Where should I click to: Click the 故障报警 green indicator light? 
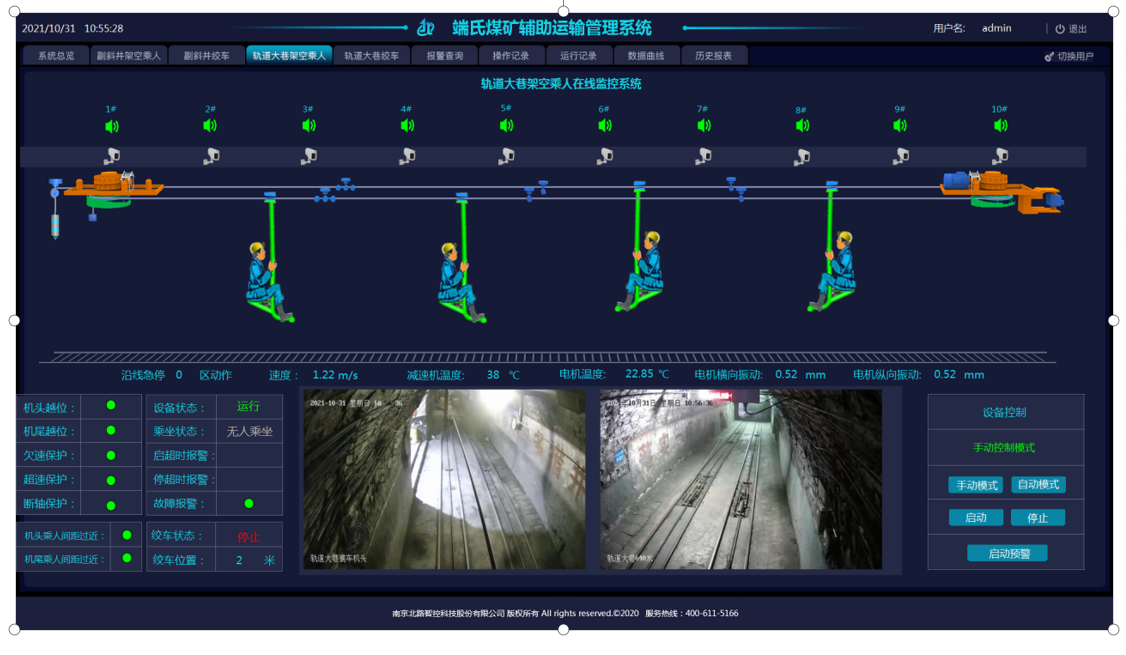[249, 504]
